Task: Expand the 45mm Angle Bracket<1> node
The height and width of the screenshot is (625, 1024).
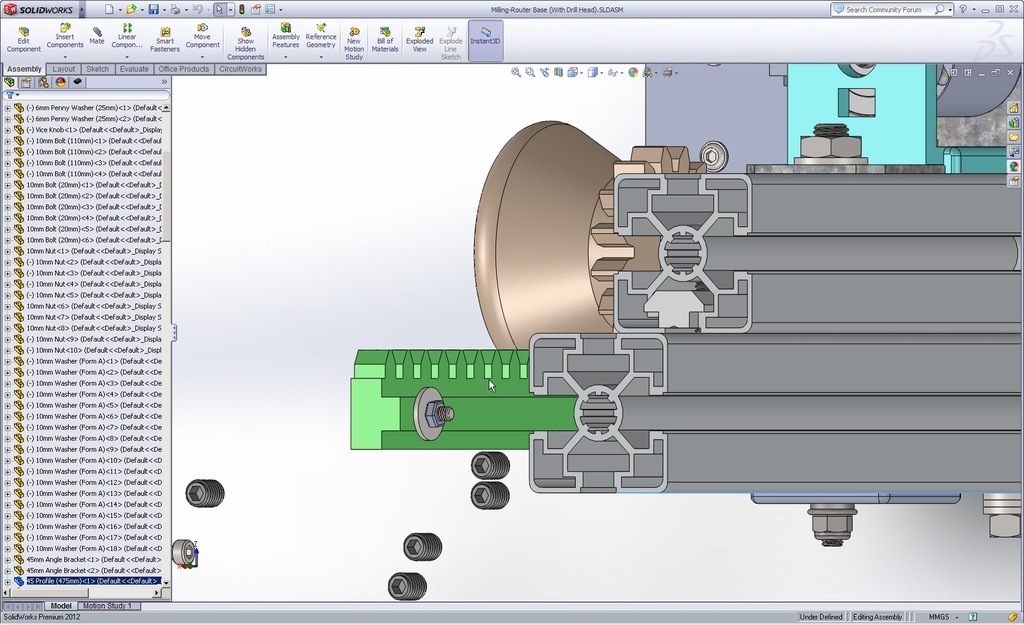Action: (8, 559)
